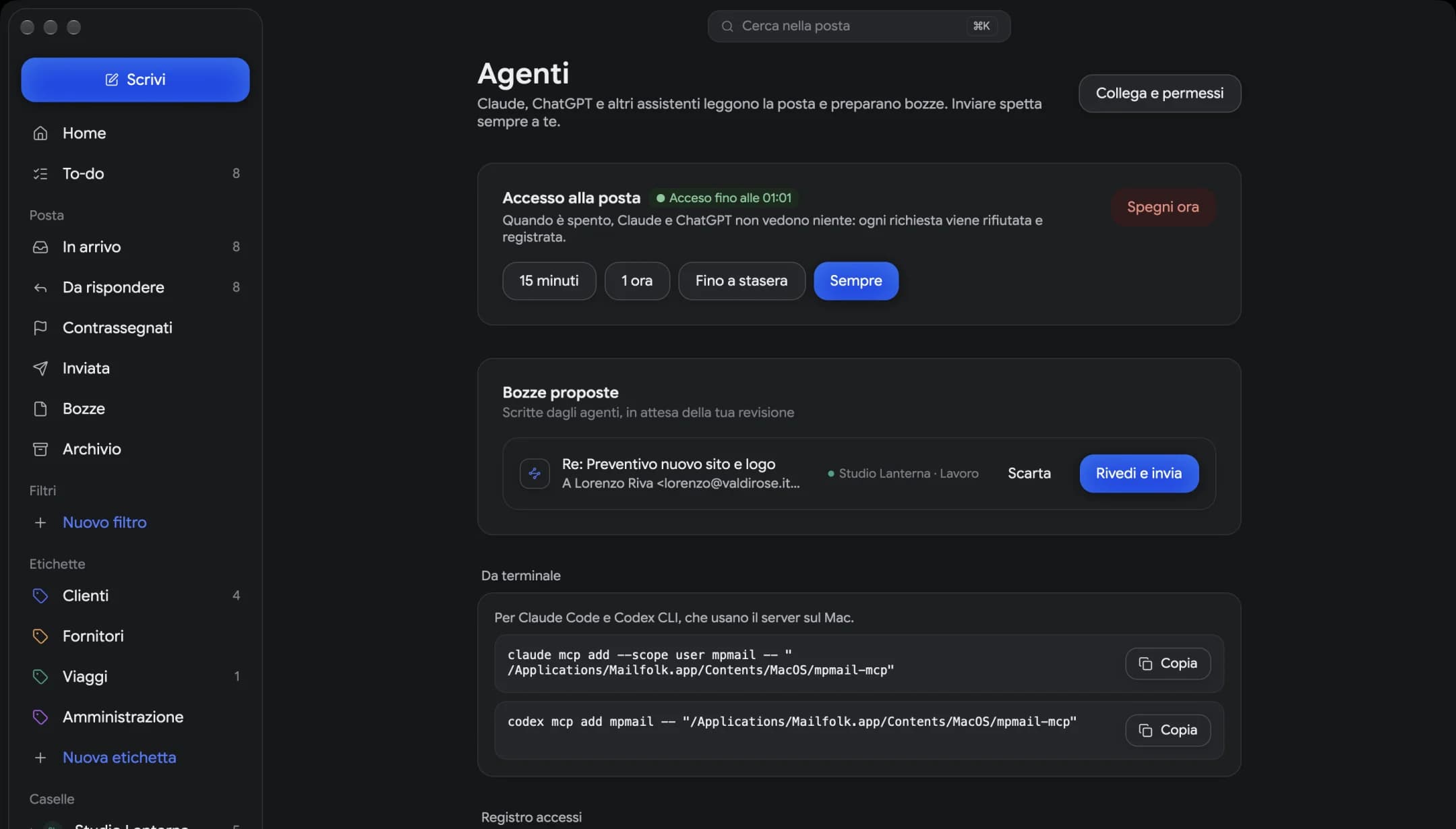Open draft Re: Preventivo nuovo sito e logo
The width and height of the screenshot is (1456, 829).
[668, 464]
